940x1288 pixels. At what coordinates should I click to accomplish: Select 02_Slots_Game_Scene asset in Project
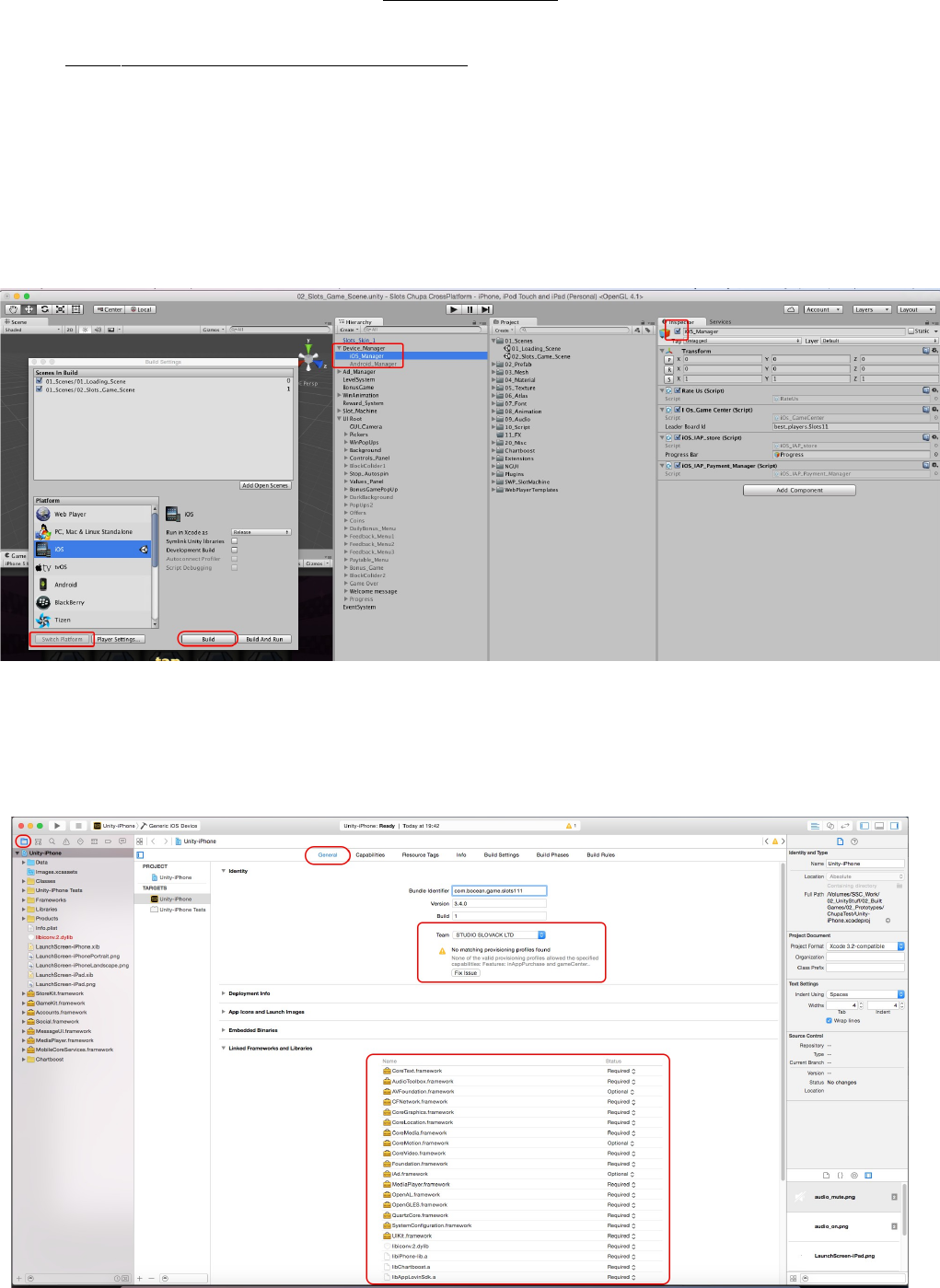click(x=540, y=356)
